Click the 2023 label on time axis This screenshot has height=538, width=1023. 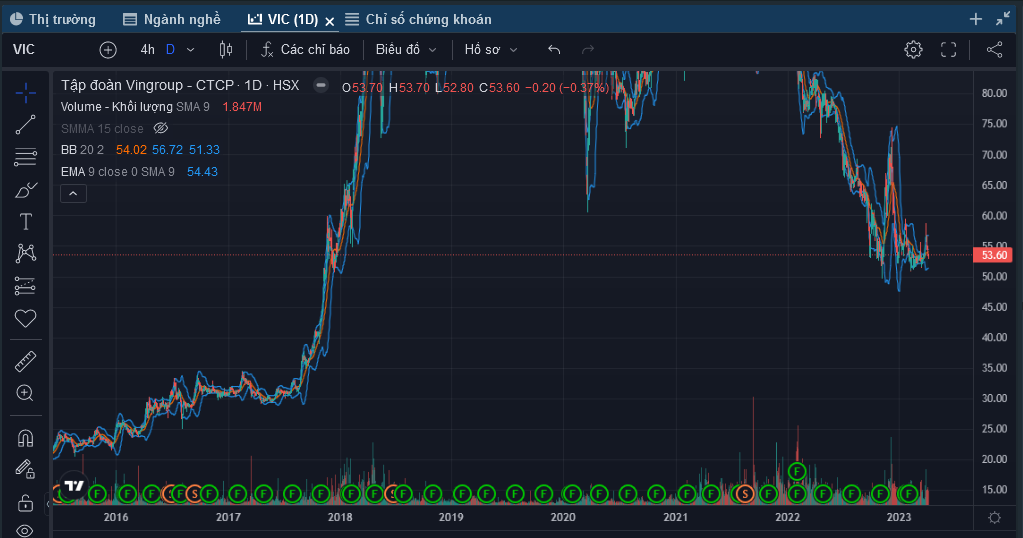[x=898, y=517]
